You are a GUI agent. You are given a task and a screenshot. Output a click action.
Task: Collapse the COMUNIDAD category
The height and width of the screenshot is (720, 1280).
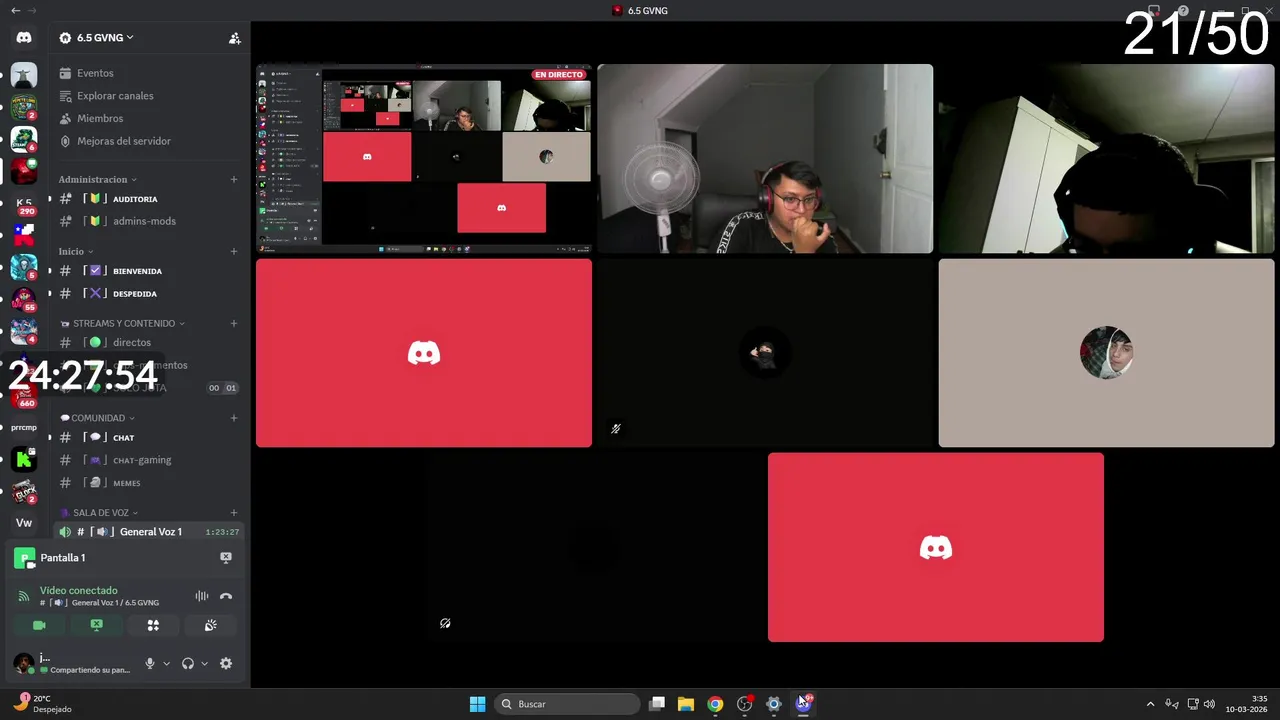[97, 418]
